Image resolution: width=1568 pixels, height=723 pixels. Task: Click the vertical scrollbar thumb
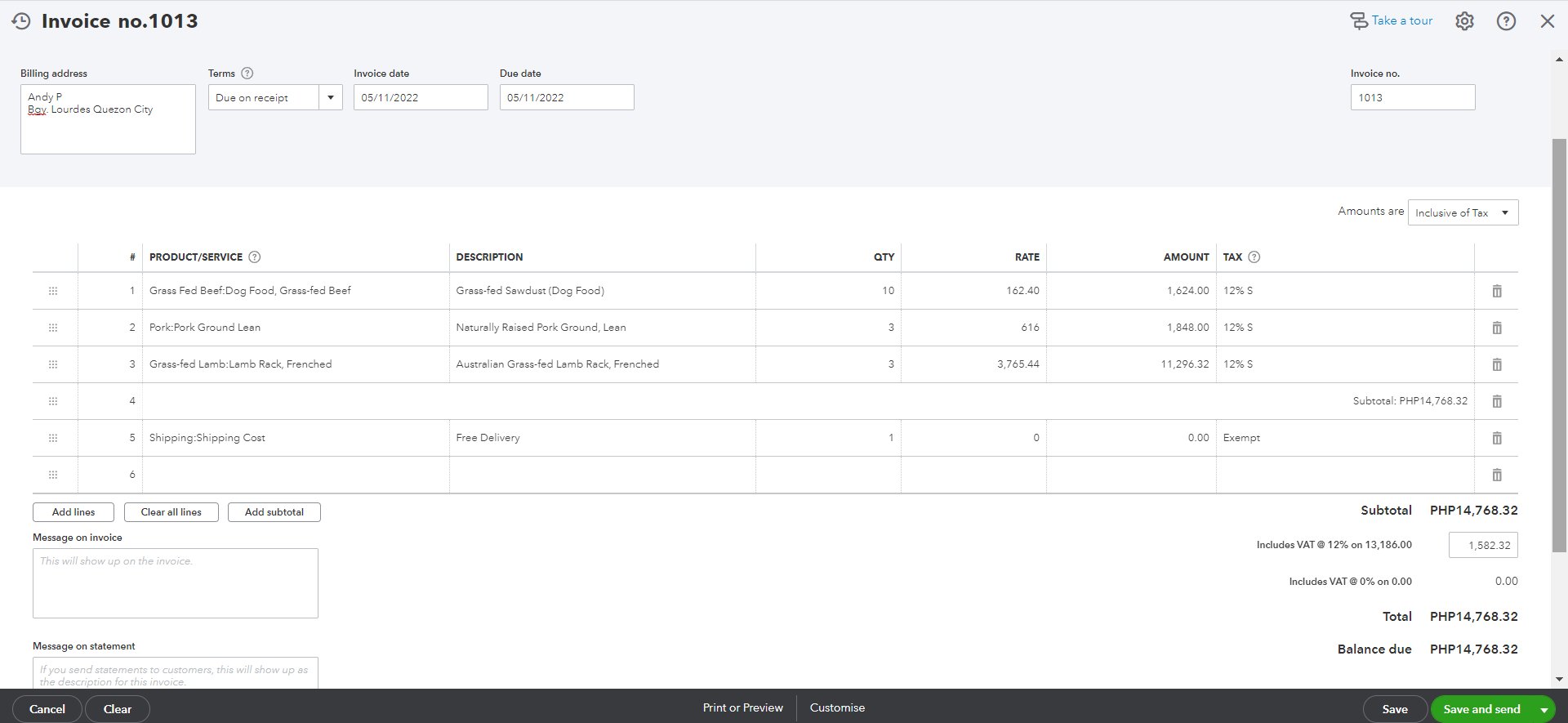(1559, 346)
